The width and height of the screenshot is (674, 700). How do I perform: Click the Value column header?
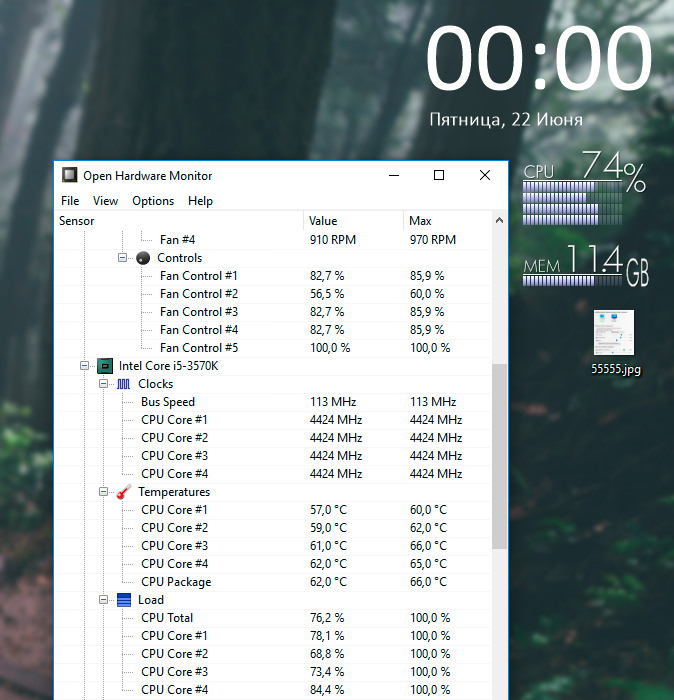coord(354,221)
